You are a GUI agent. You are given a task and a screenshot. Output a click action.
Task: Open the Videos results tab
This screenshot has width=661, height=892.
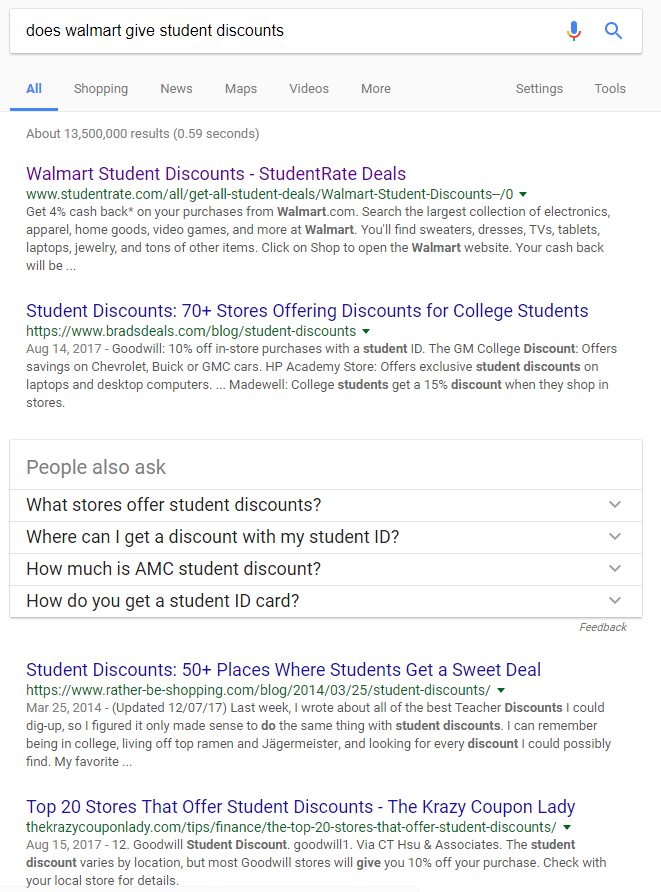click(309, 89)
